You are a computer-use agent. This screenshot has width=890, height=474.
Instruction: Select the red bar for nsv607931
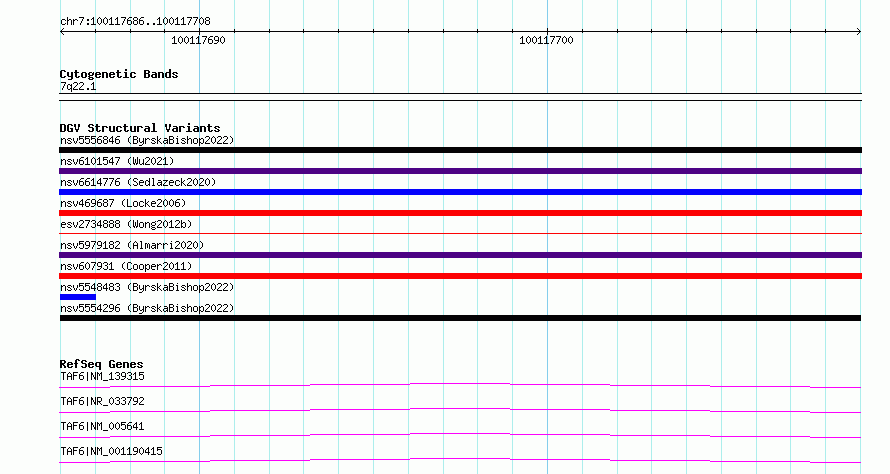pos(460,276)
